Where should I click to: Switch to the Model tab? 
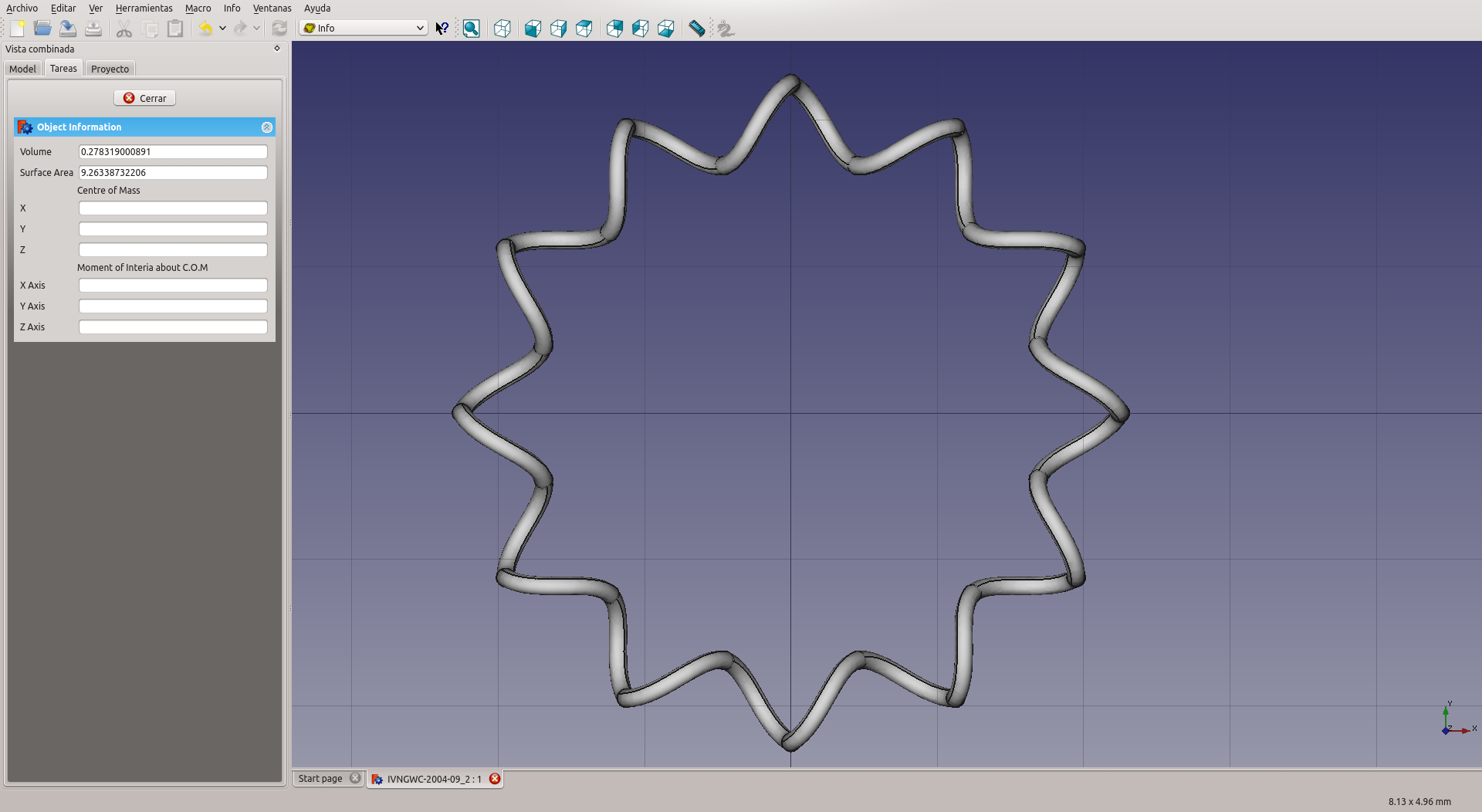22,69
